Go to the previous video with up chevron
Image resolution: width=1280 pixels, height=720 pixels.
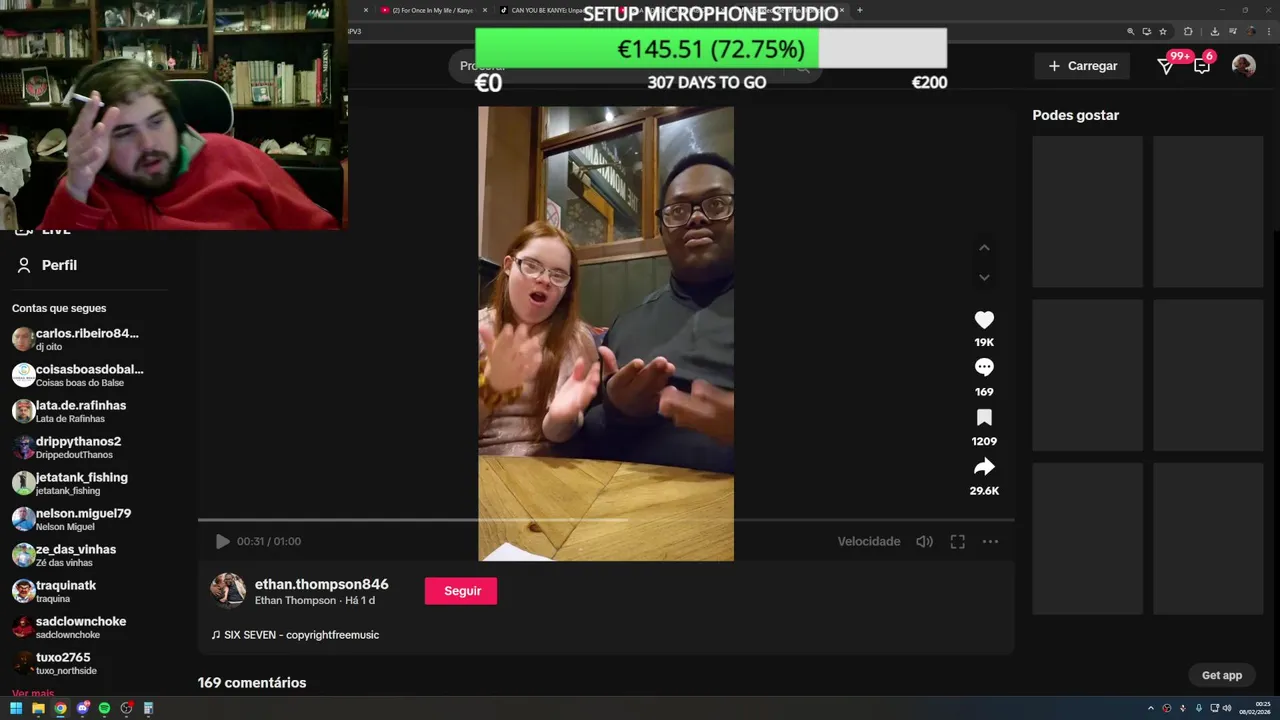click(x=984, y=248)
